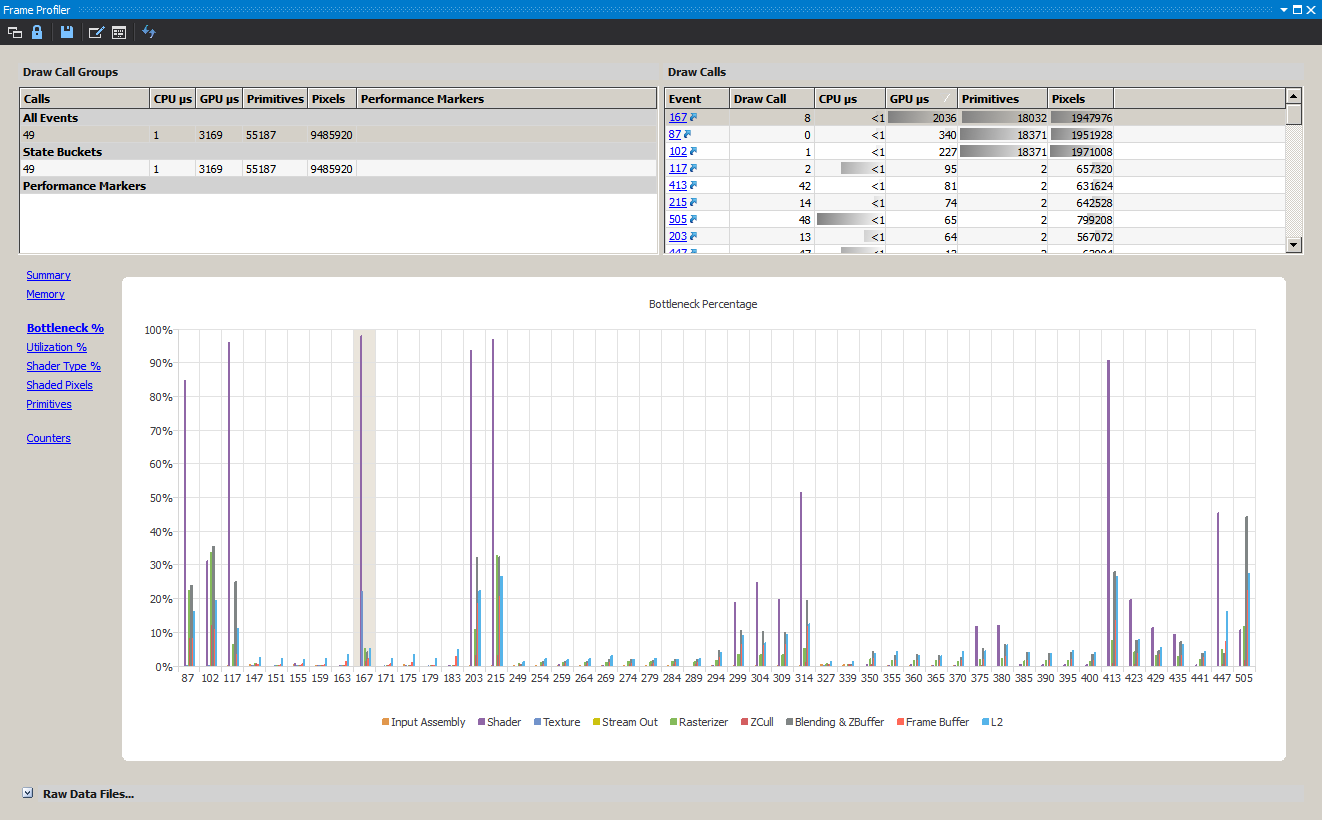Toggle the lock icon in the toolbar
This screenshot has height=820, width=1322.
pyautogui.click(x=37, y=32)
